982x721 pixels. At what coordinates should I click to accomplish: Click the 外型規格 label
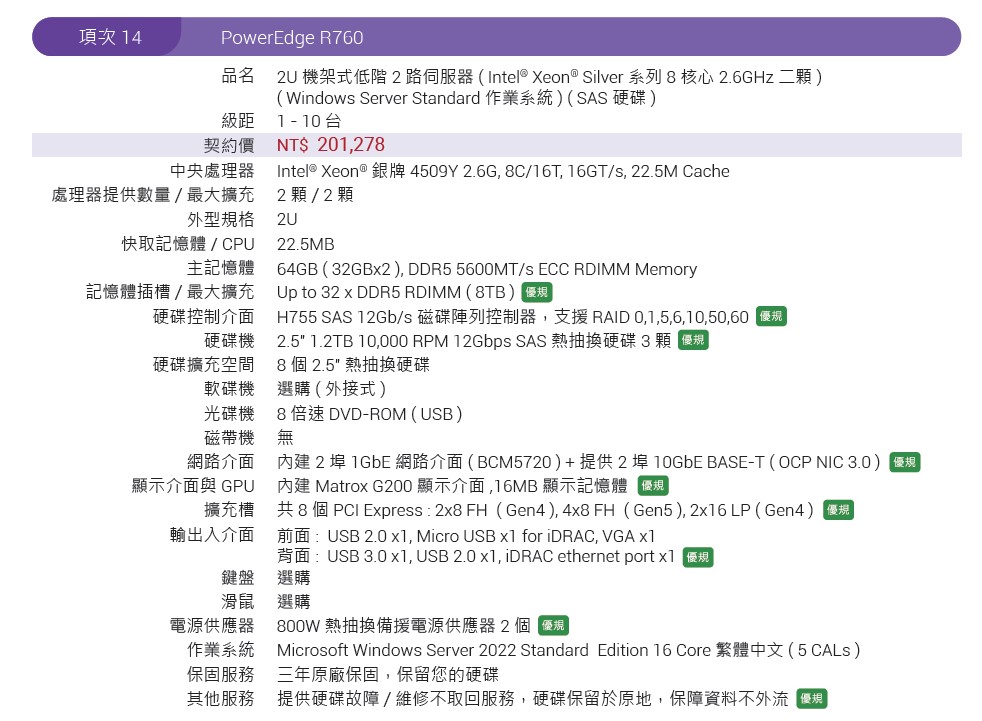(220, 219)
